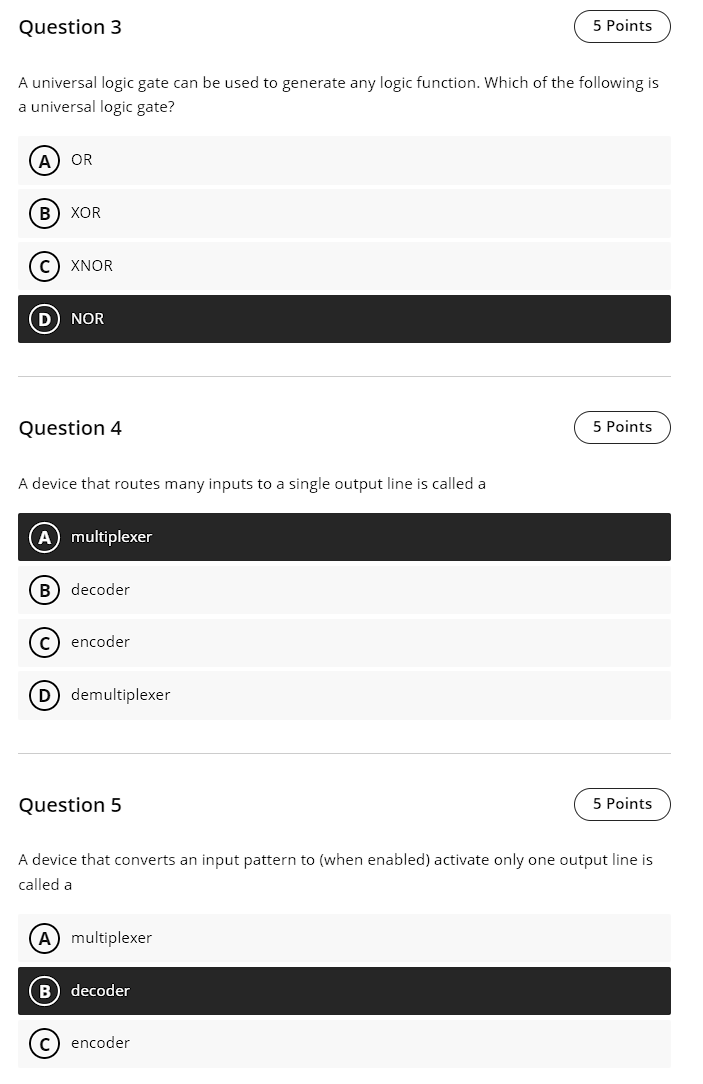This screenshot has width=703, height=1084.
Task: Choose decoder option in Question 4
Action: pos(344,590)
